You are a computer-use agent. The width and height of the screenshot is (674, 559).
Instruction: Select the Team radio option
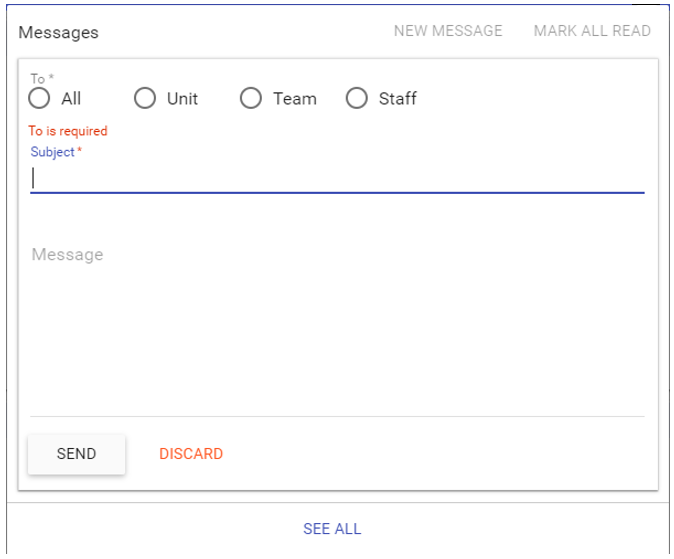point(251,98)
